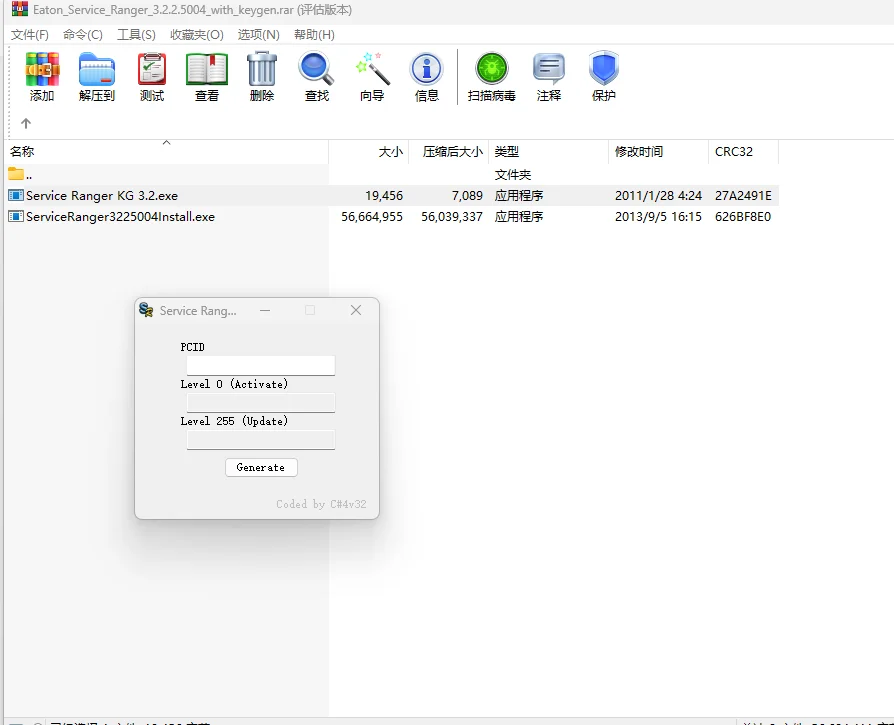This screenshot has width=894, height=725.
Task: Click the size value "56,664,955"
Action: (372, 217)
